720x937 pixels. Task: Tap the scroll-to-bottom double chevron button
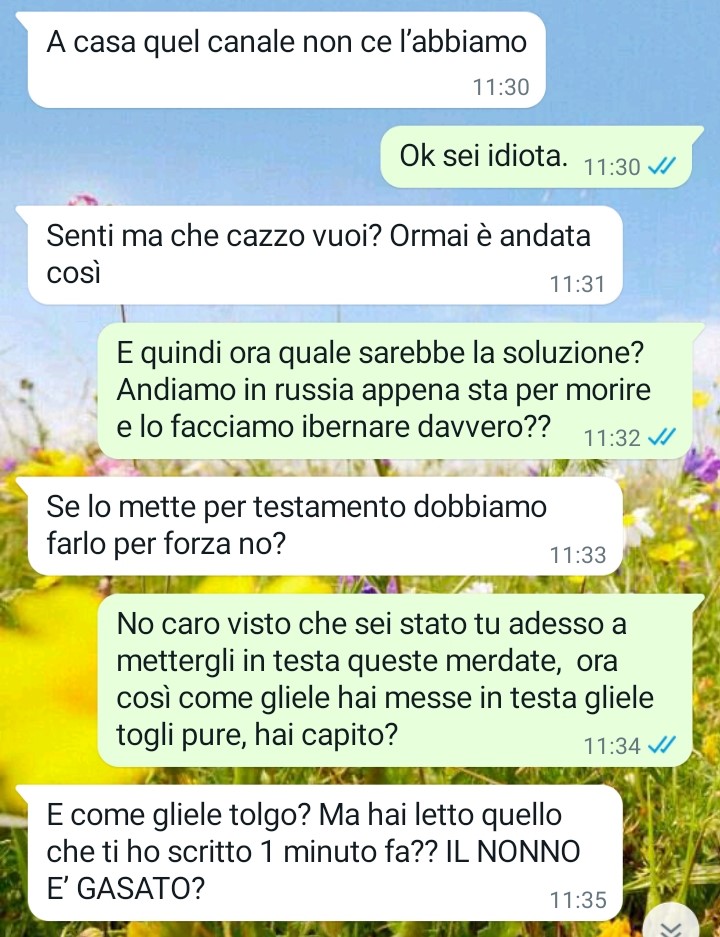[673, 923]
